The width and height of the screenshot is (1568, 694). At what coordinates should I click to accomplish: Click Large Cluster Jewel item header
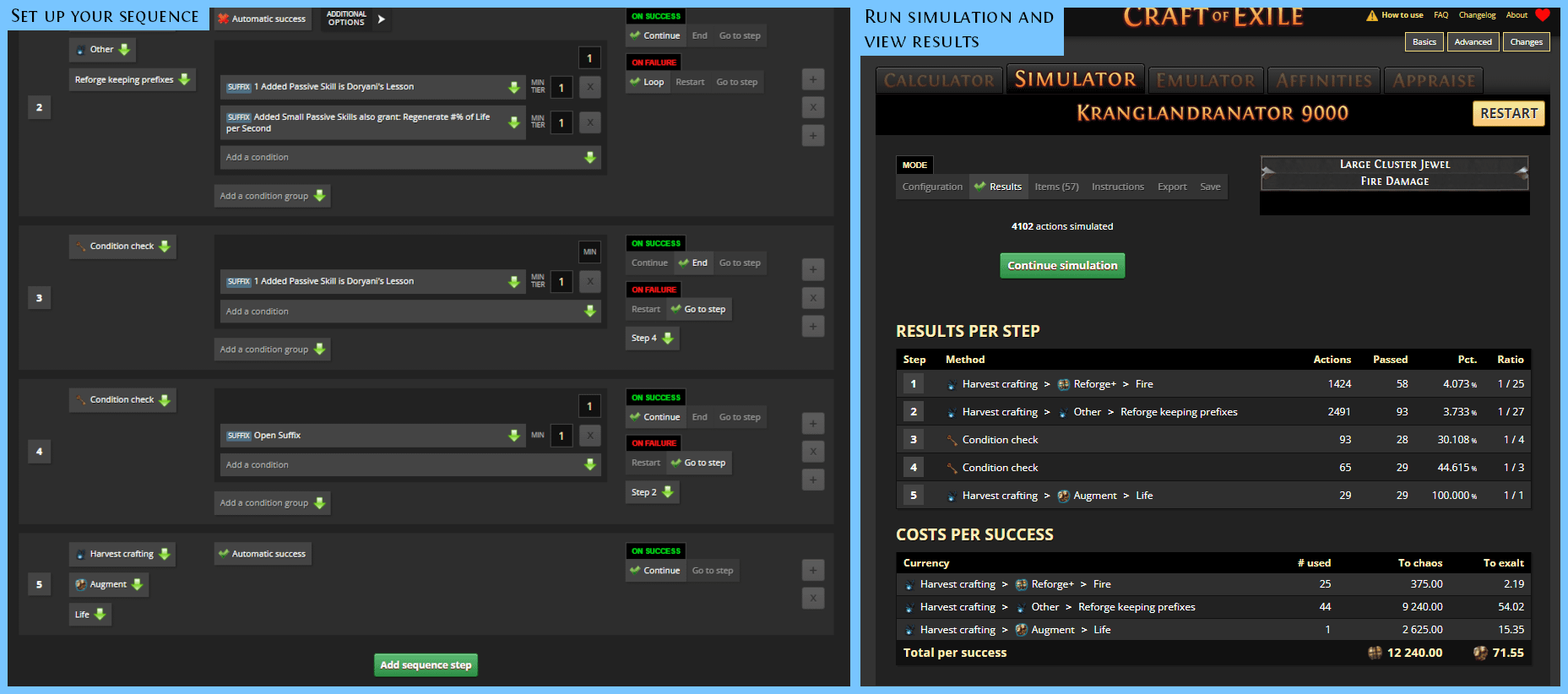tap(1395, 172)
